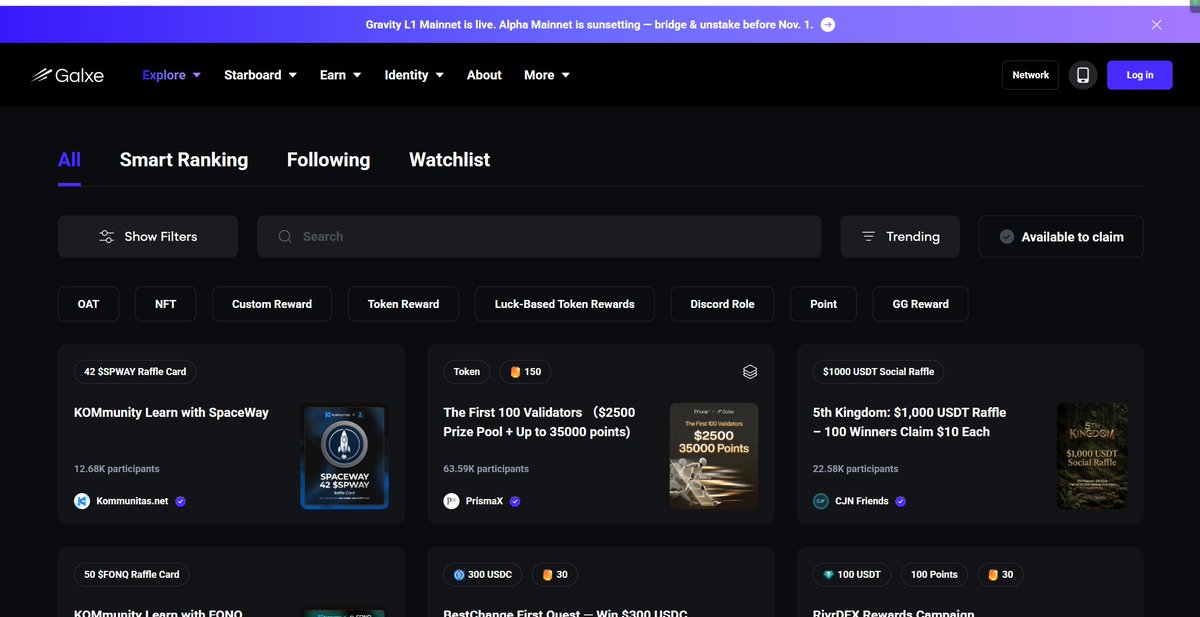Toggle the Custom Reward filter
The height and width of the screenshot is (617, 1200).
pyautogui.click(x=272, y=304)
